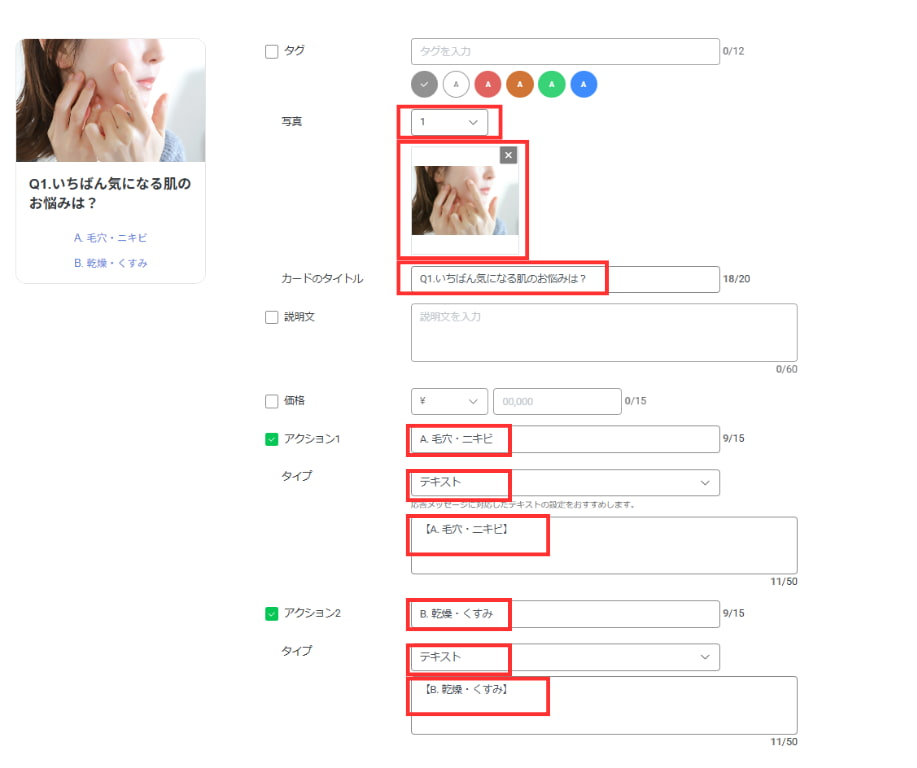Pick the red tag color circle
917x768 pixels.
tap(488, 84)
